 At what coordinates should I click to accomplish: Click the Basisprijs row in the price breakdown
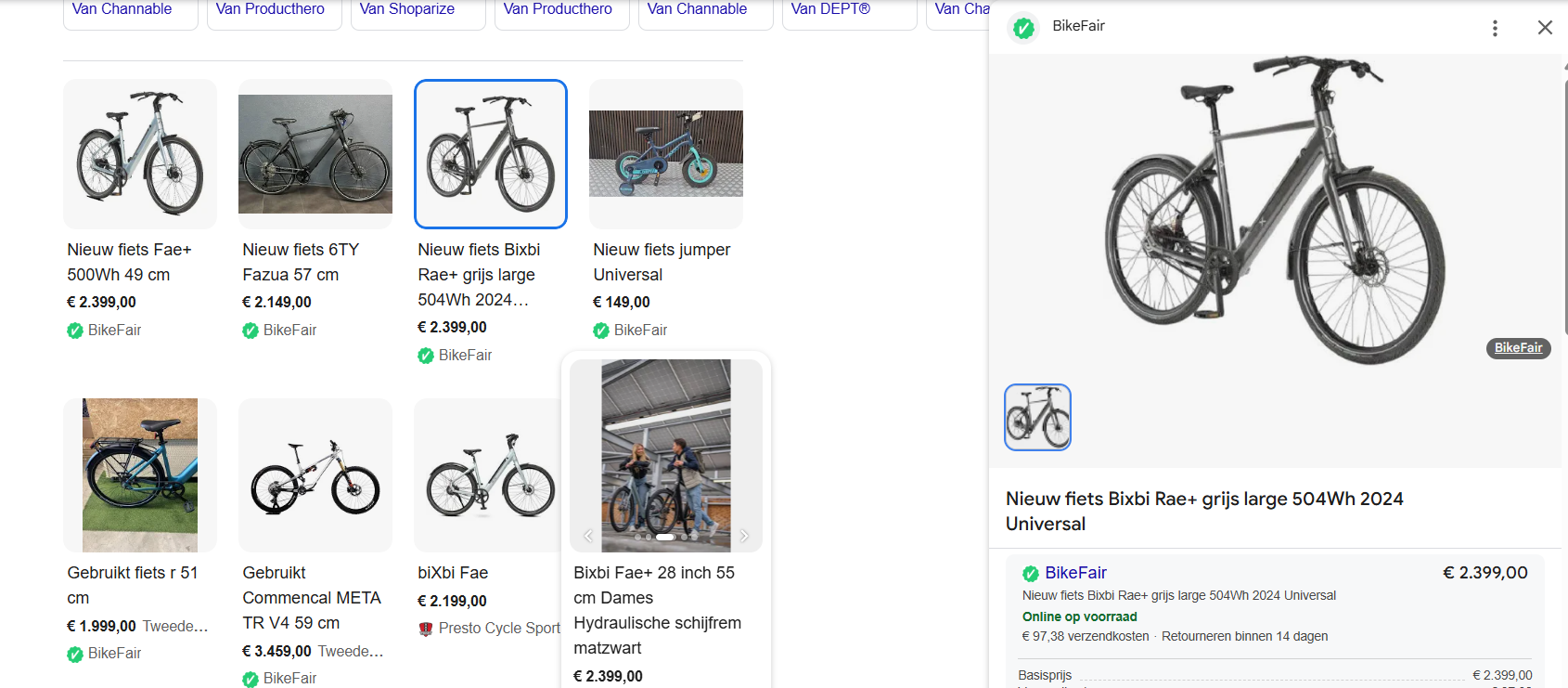pyautogui.click(x=1275, y=675)
